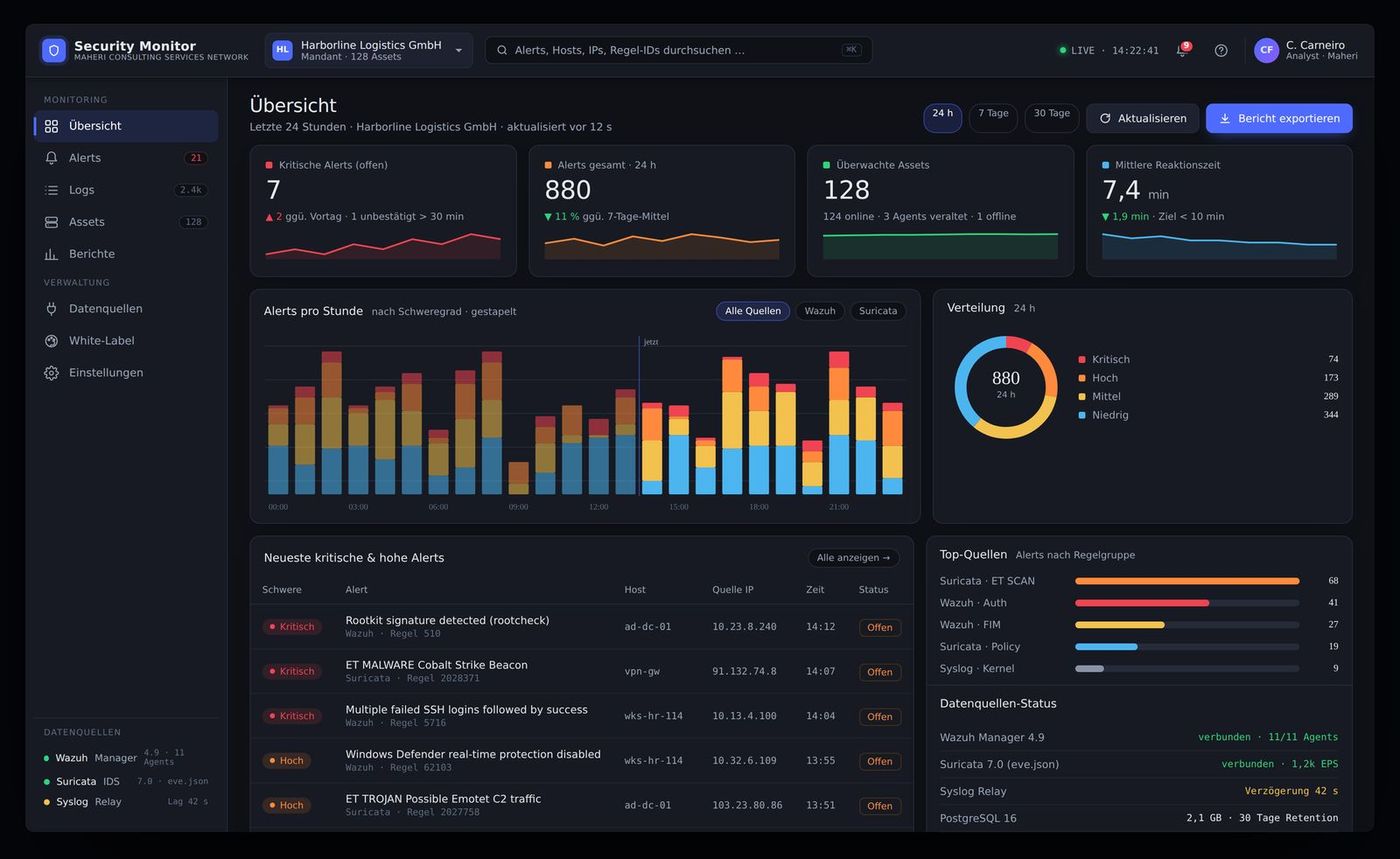The height and width of the screenshot is (859, 1400).
Task: Switch time range to 7 Tage
Action: click(993, 118)
